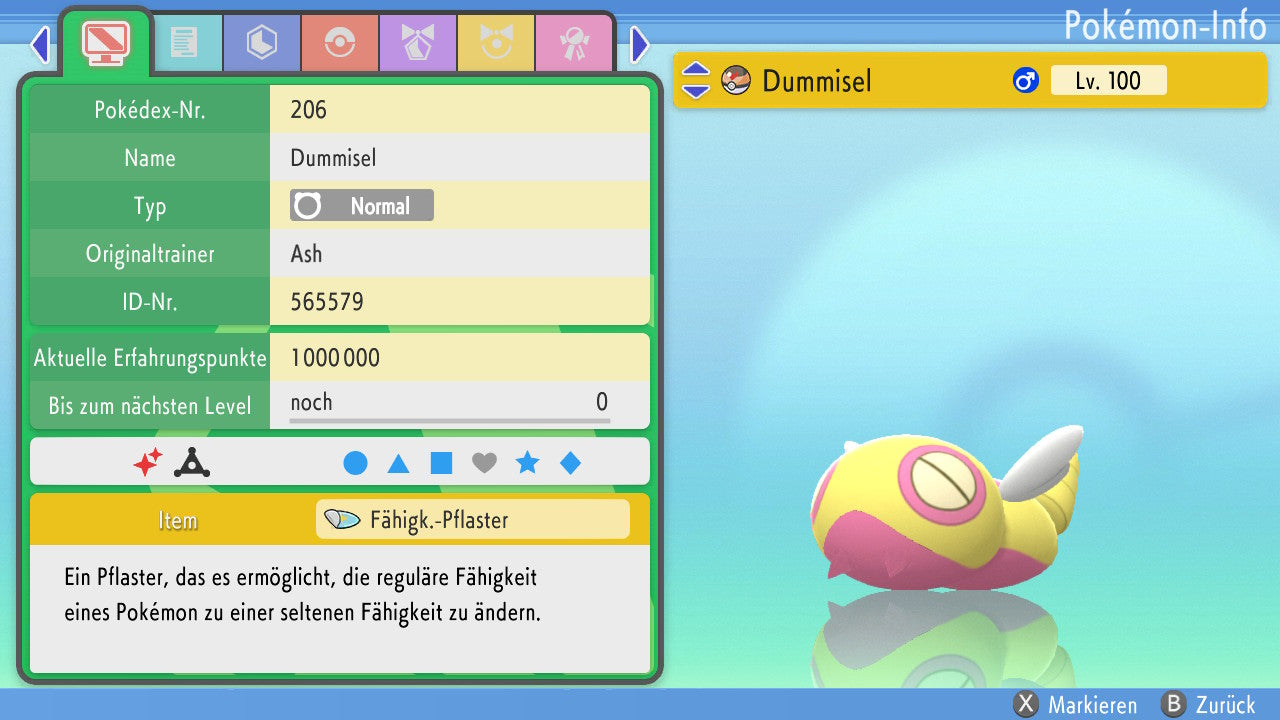Open the yellow smiley condition tab

[x=495, y=42]
